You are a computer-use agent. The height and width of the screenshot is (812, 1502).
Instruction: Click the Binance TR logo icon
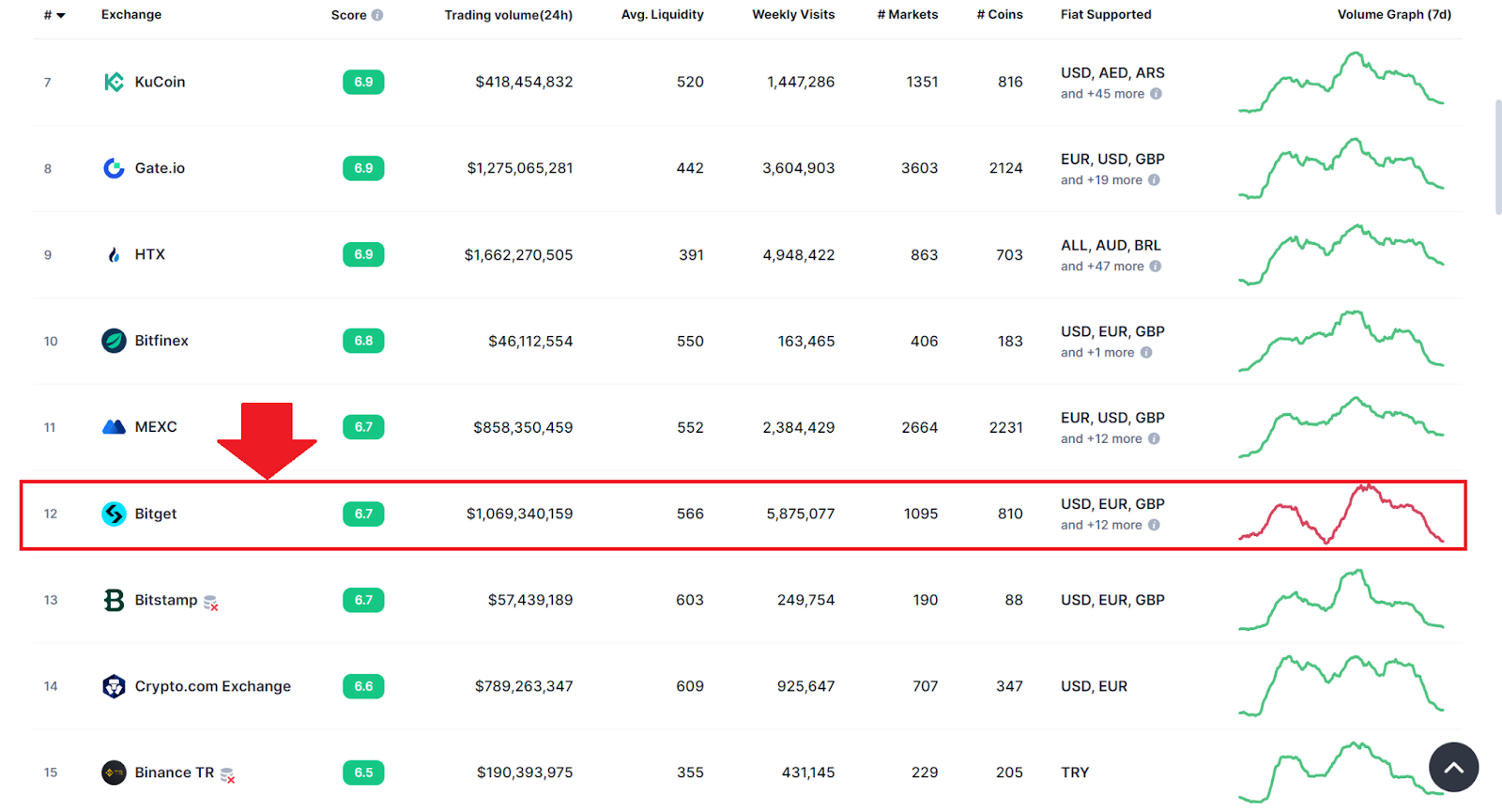(114, 773)
